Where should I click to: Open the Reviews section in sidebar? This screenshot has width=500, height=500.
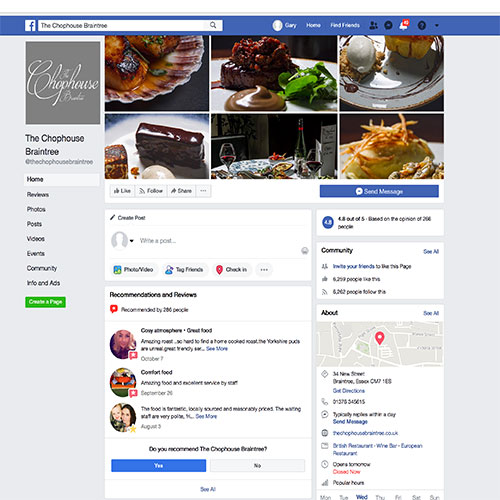[38, 195]
